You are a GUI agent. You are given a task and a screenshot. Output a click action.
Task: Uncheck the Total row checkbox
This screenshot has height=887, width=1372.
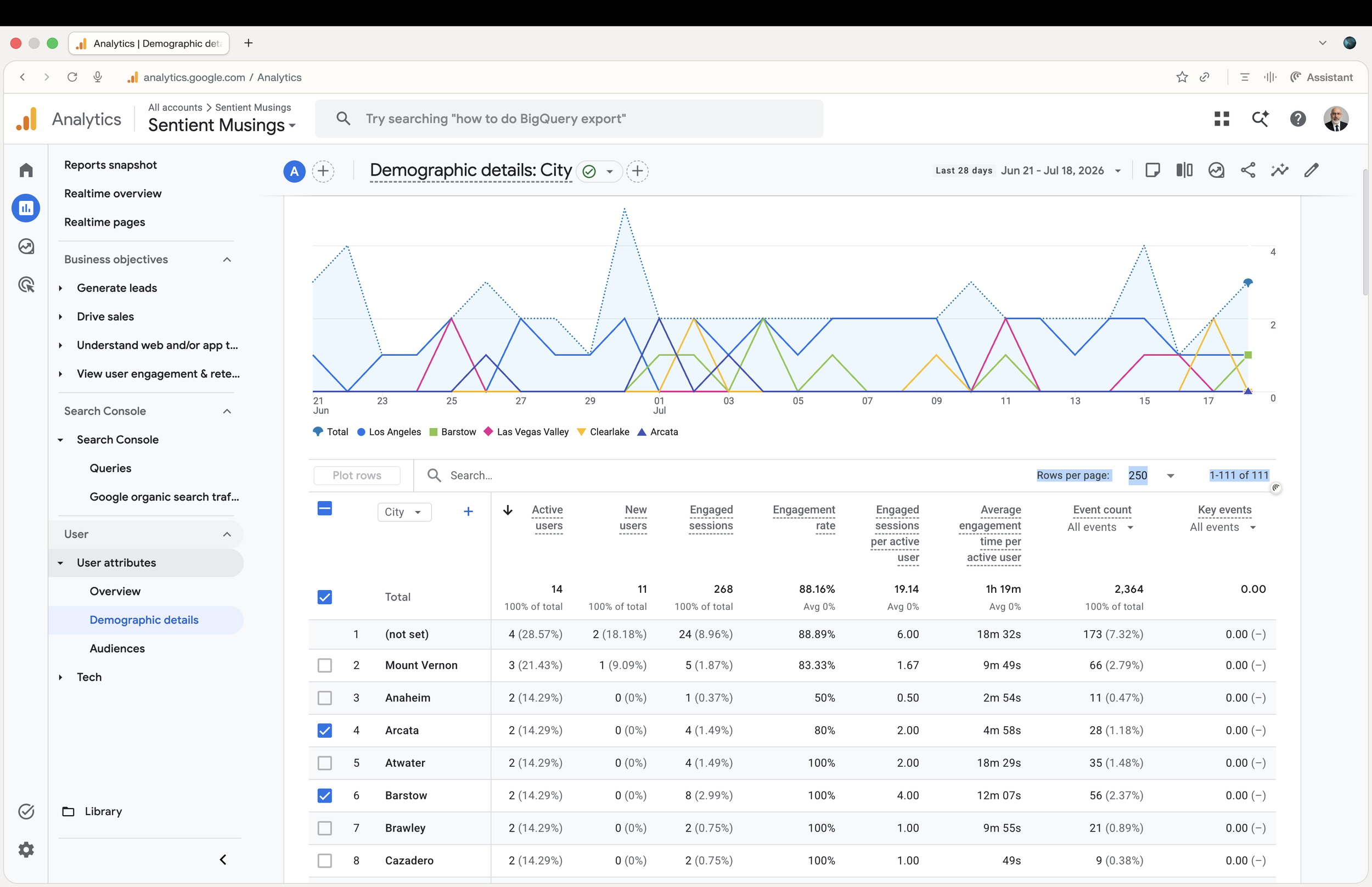pos(325,597)
